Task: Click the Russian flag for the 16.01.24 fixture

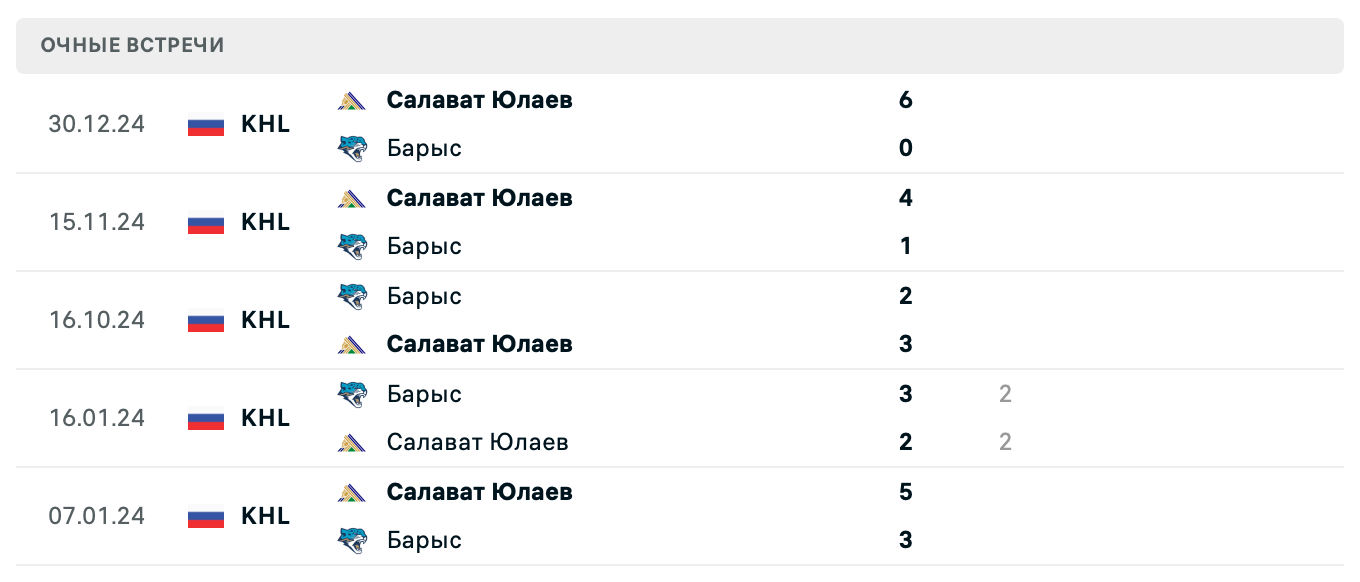Action: (x=205, y=418)
